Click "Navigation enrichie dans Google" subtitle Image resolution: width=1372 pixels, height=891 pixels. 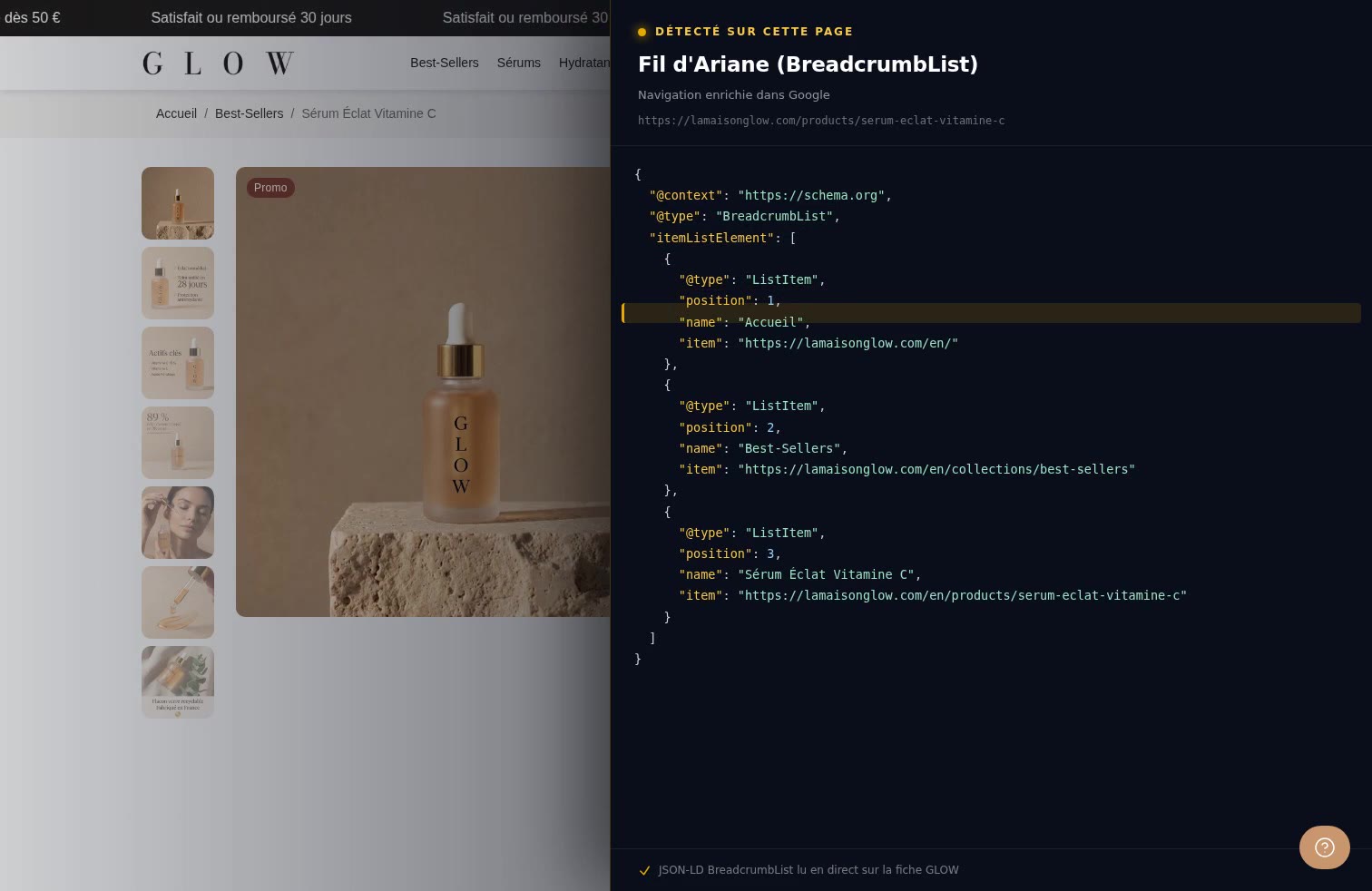click(x=734, y=94)
